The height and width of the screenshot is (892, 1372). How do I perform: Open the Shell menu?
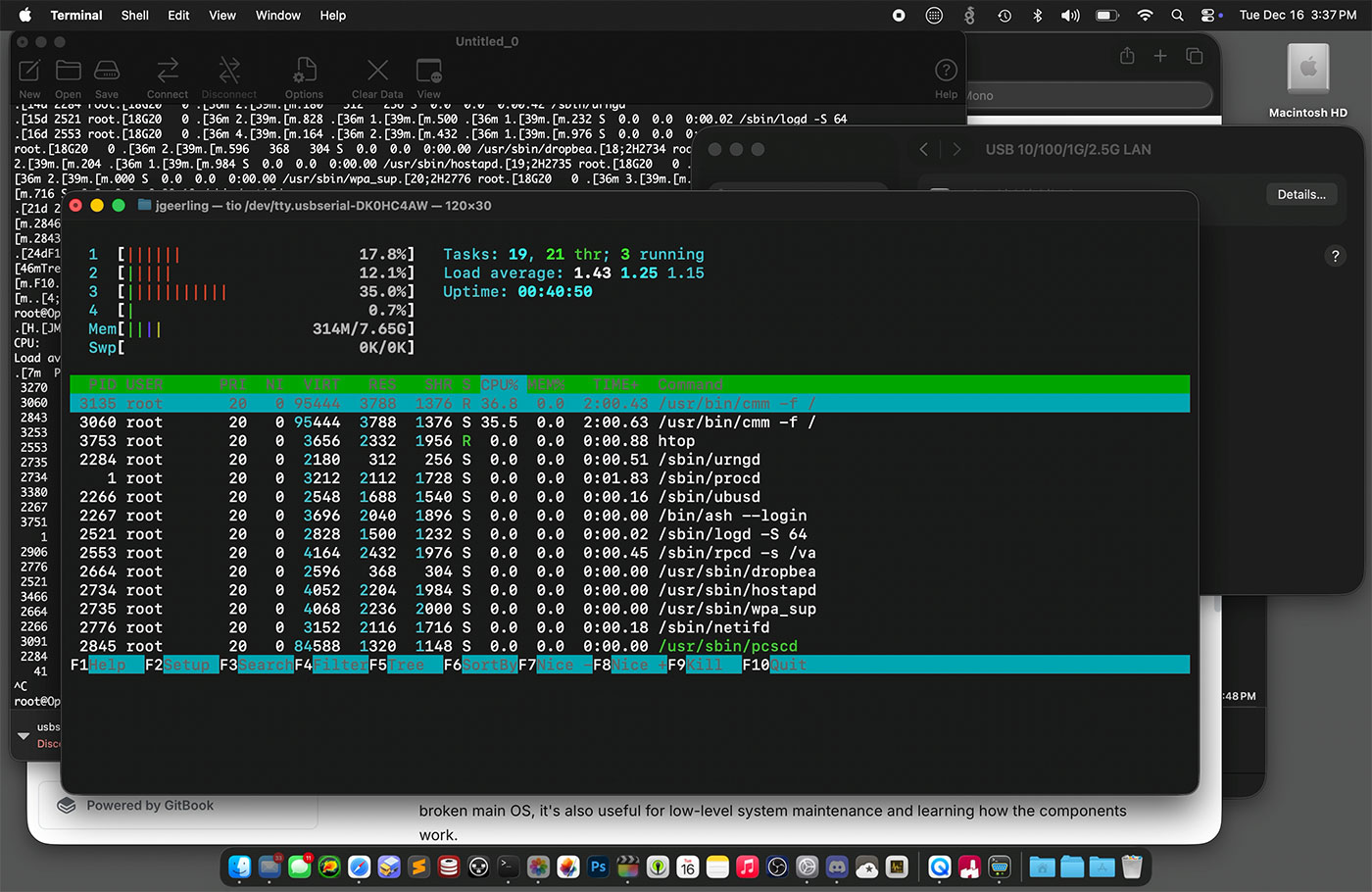click(135, 15)
